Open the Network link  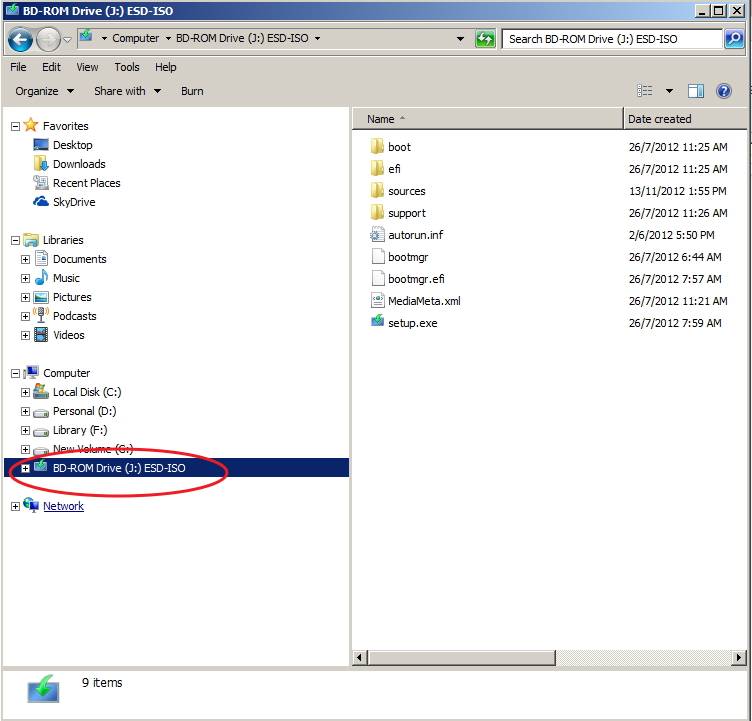[63, 506]
